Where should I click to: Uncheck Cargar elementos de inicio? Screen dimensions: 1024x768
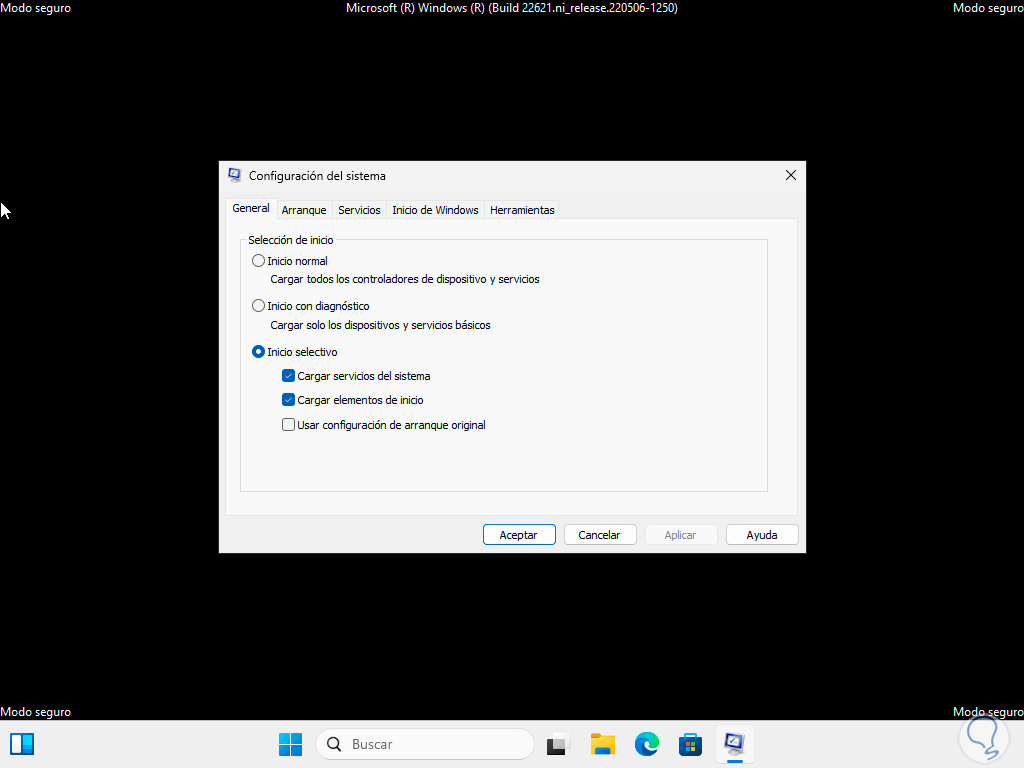(288, 400)
